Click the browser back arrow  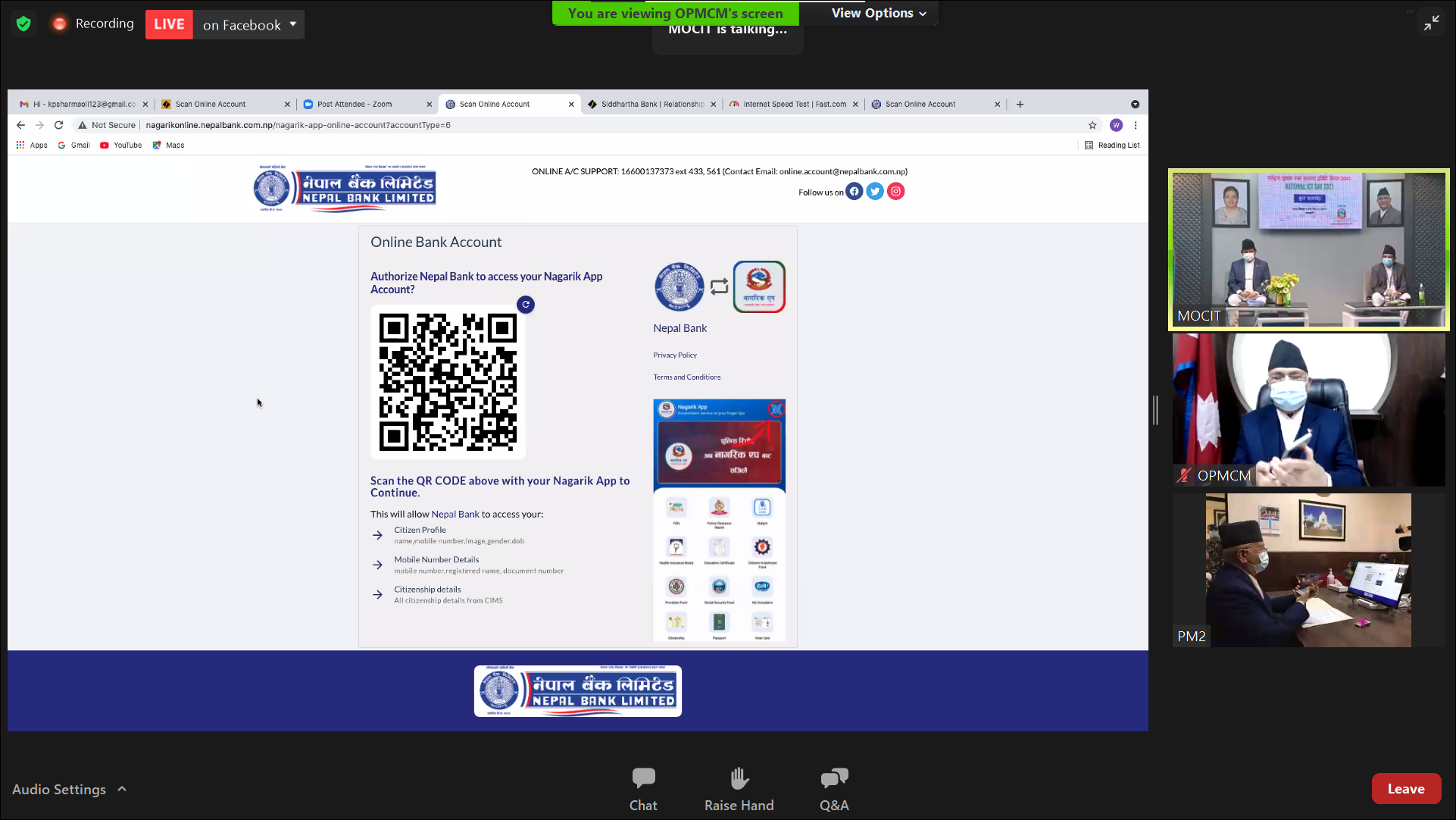tap(20, 125)
